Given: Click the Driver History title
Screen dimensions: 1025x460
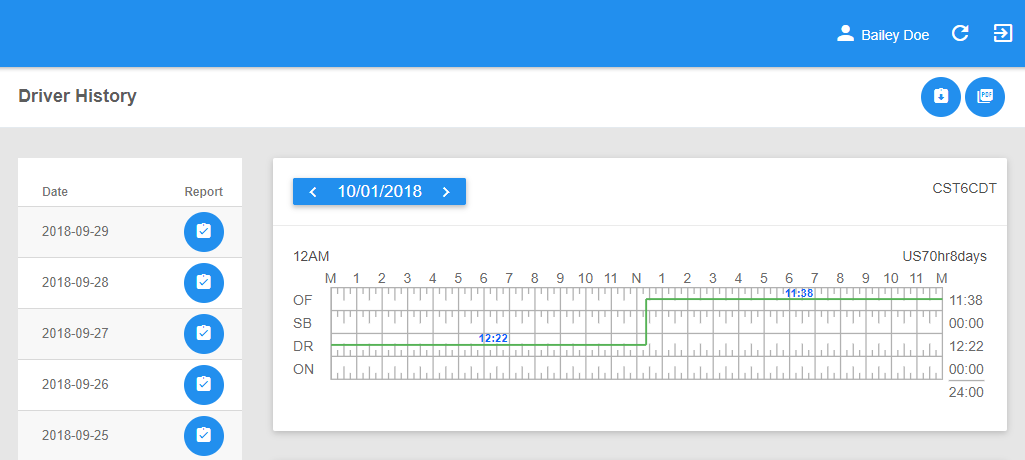Looking at the screenshot, I should 77,96.
